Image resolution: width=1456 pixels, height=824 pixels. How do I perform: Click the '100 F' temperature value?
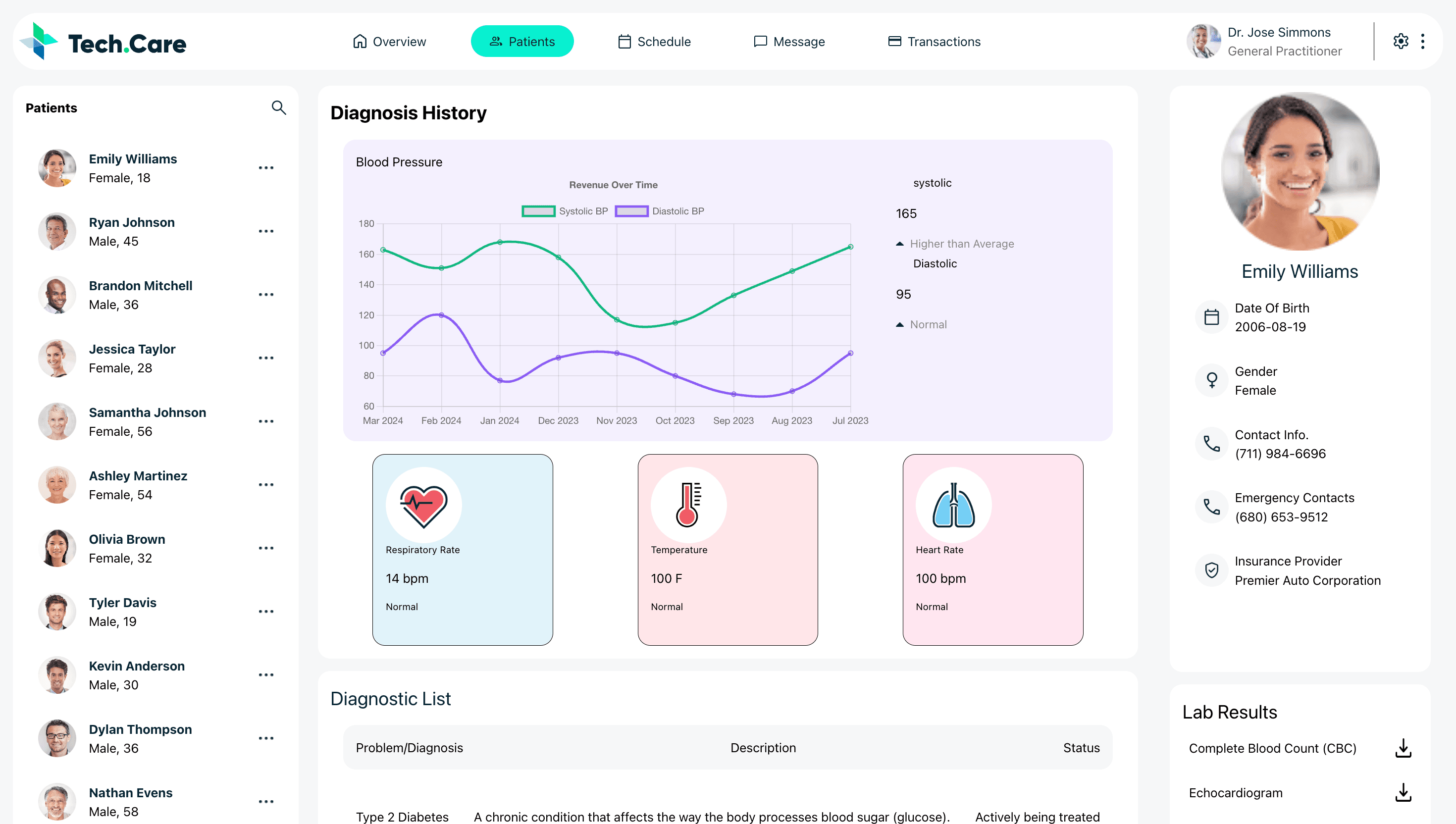666,578
